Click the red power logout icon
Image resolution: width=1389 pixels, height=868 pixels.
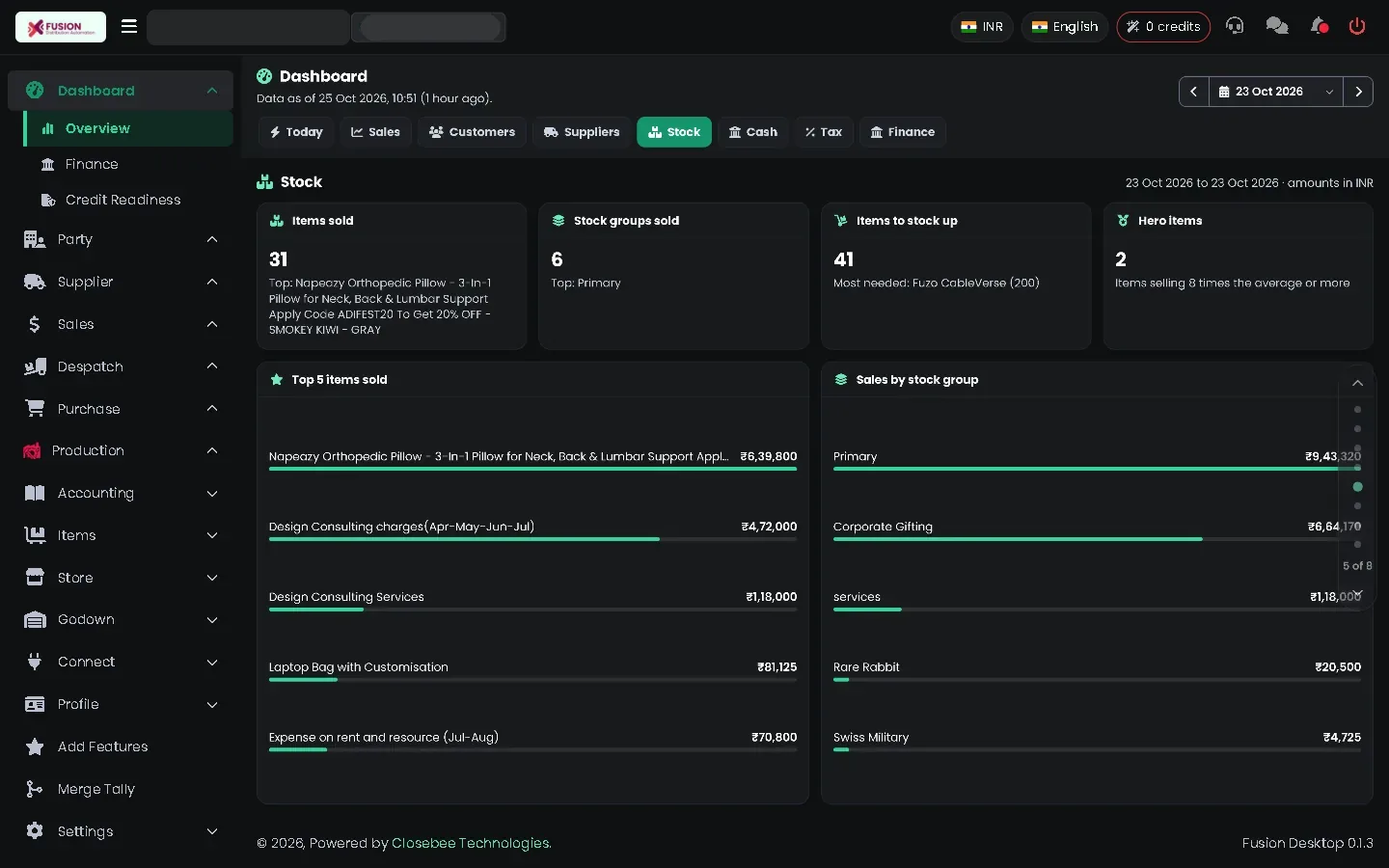point(1357,26)
